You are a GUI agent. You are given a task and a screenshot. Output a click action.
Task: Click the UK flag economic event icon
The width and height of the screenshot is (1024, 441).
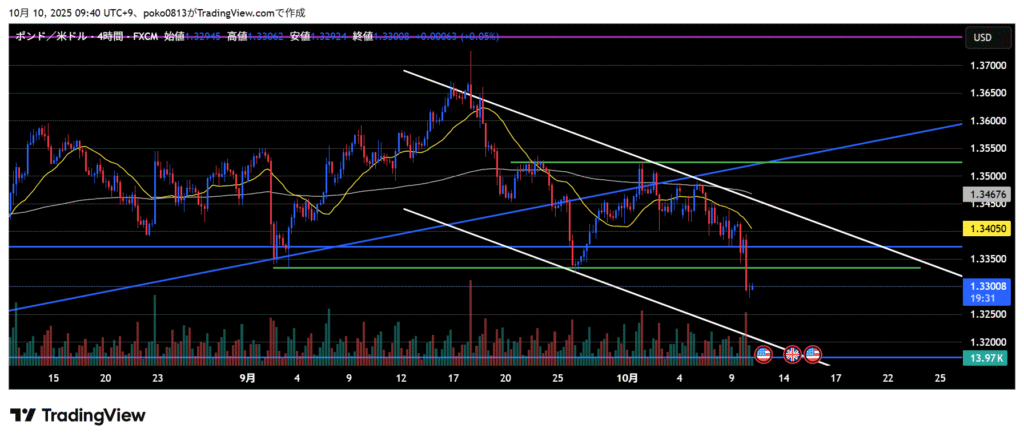792,354
